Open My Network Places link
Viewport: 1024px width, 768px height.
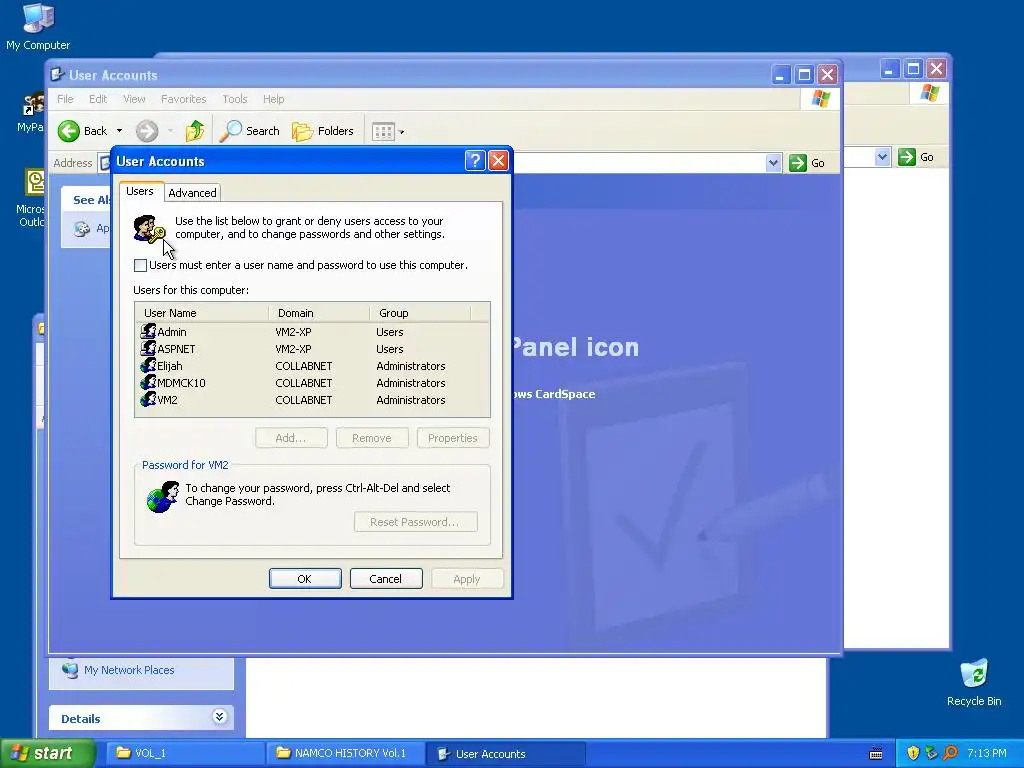click(x=129, y=670)
